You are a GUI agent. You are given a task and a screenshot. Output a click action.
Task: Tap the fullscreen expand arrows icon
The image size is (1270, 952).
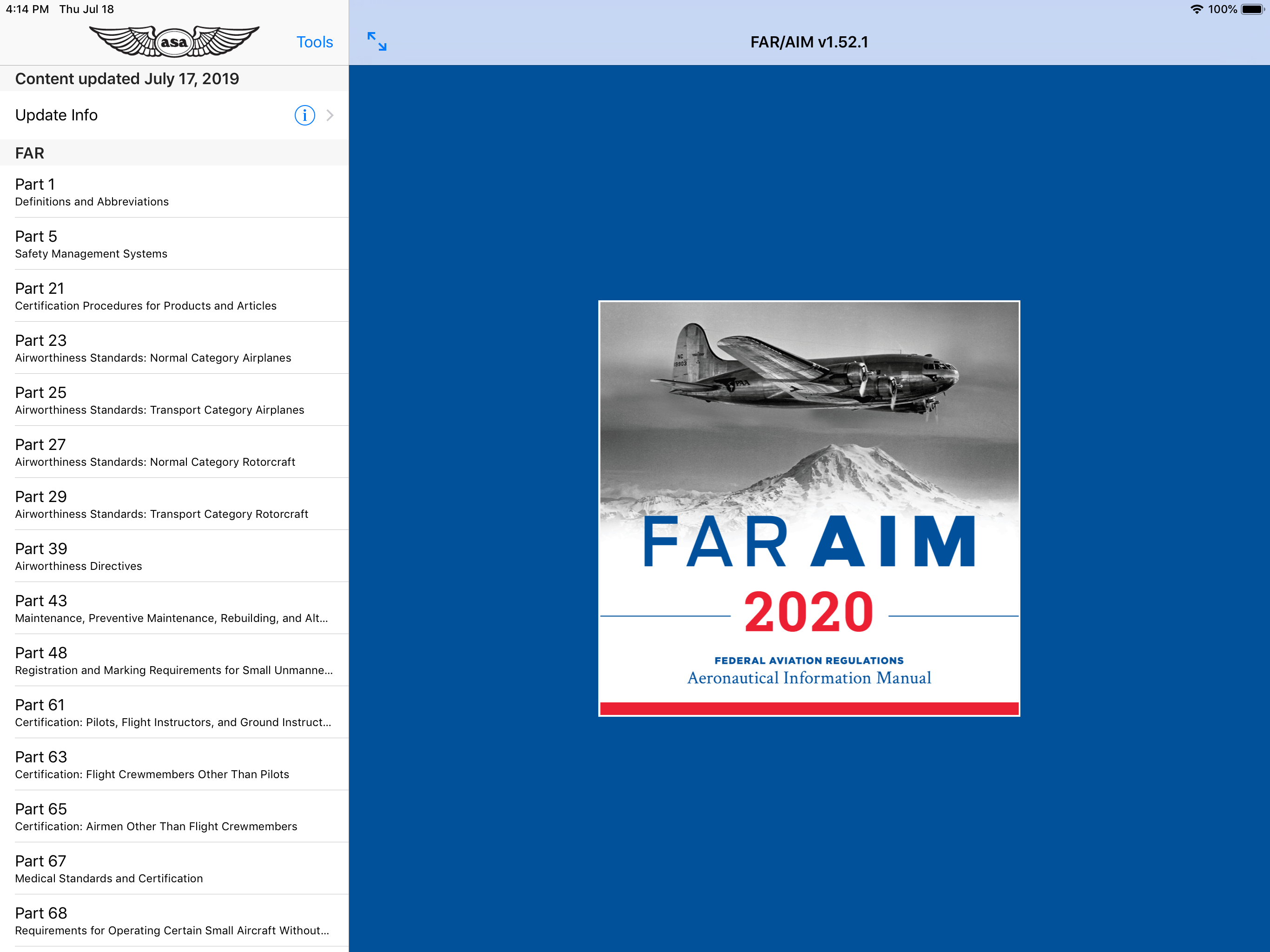tap(377, 41)
